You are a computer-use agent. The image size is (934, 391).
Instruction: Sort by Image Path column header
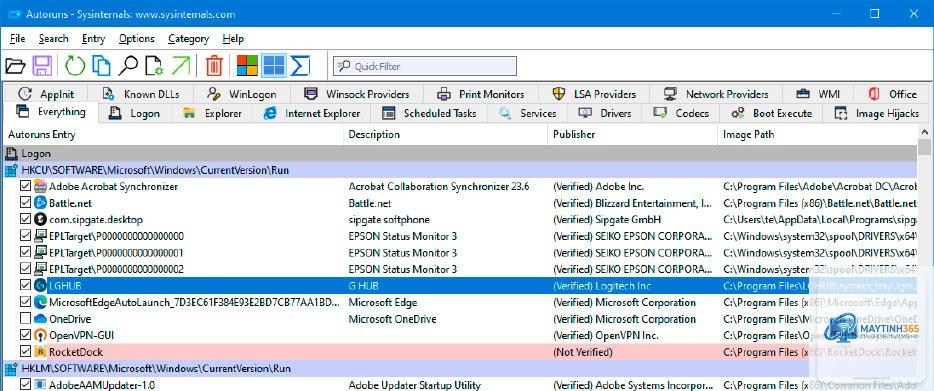817,135
